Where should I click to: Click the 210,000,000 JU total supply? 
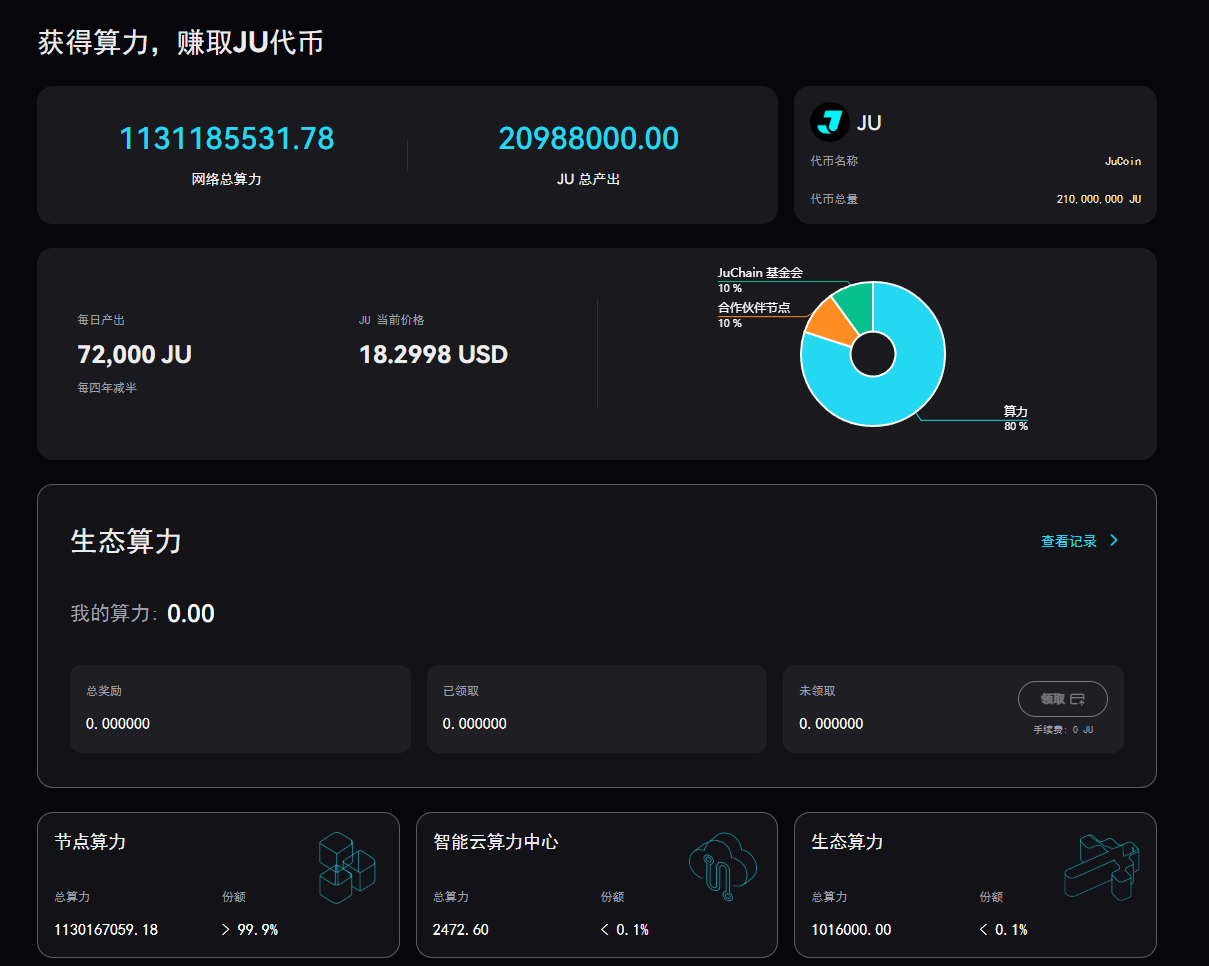click(1098, 199)
